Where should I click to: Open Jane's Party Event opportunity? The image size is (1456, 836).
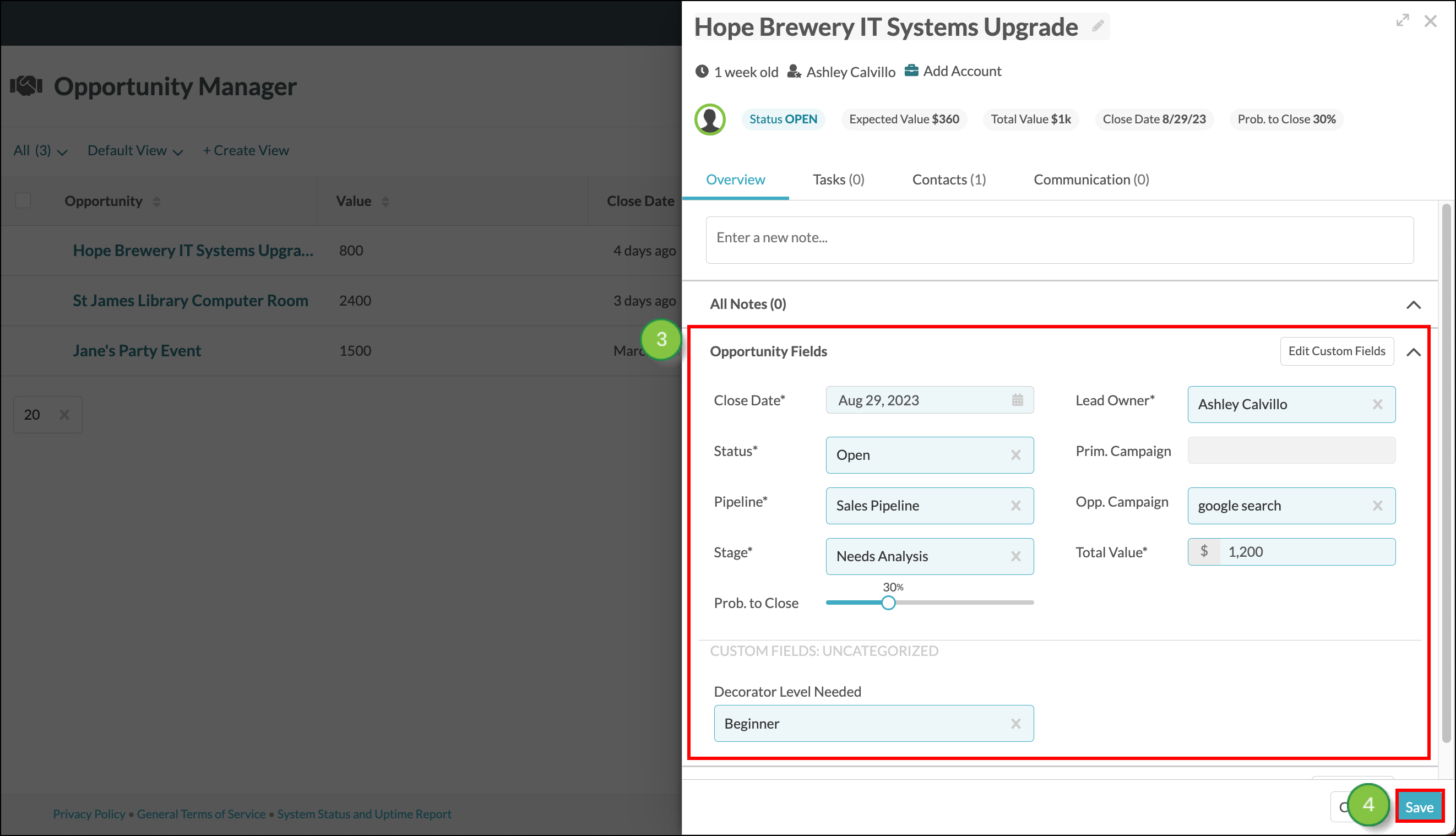click(137, 351)
